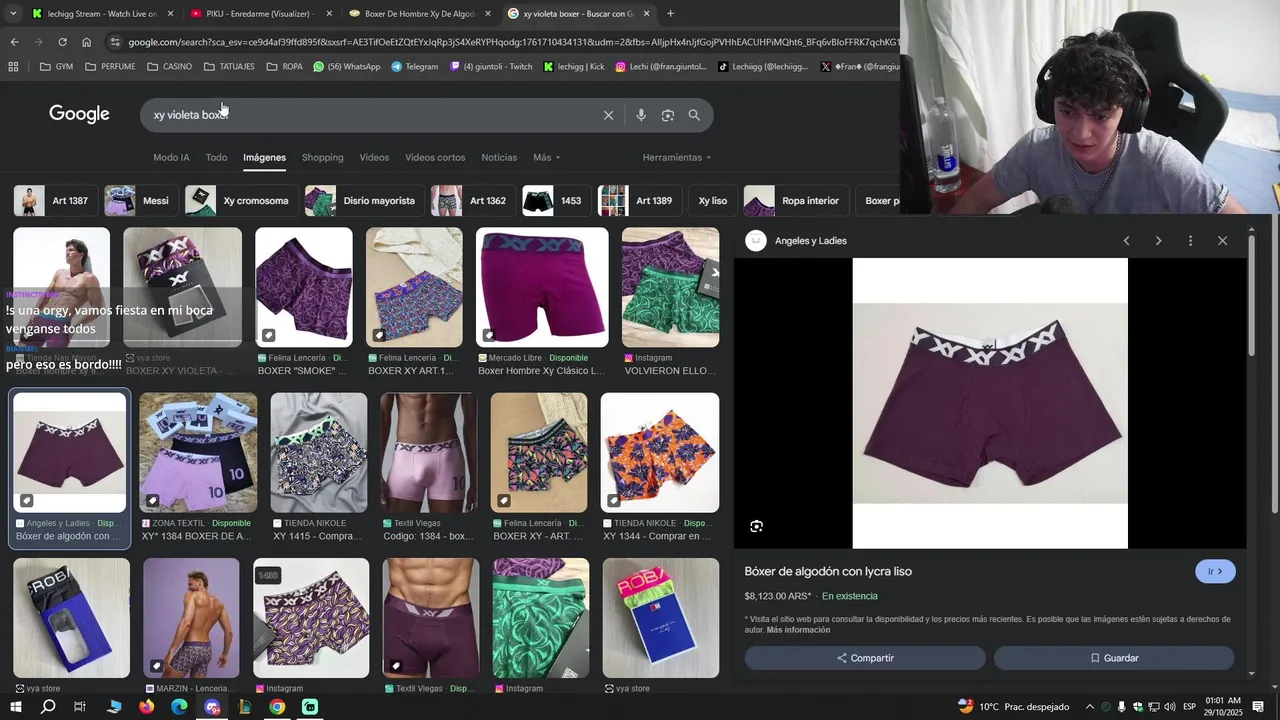The height and width of the screenshot is (720, 1280).
Task: Open the bookmarks apps grid icon
Action: pyautogui.click(x=13, y=67)
